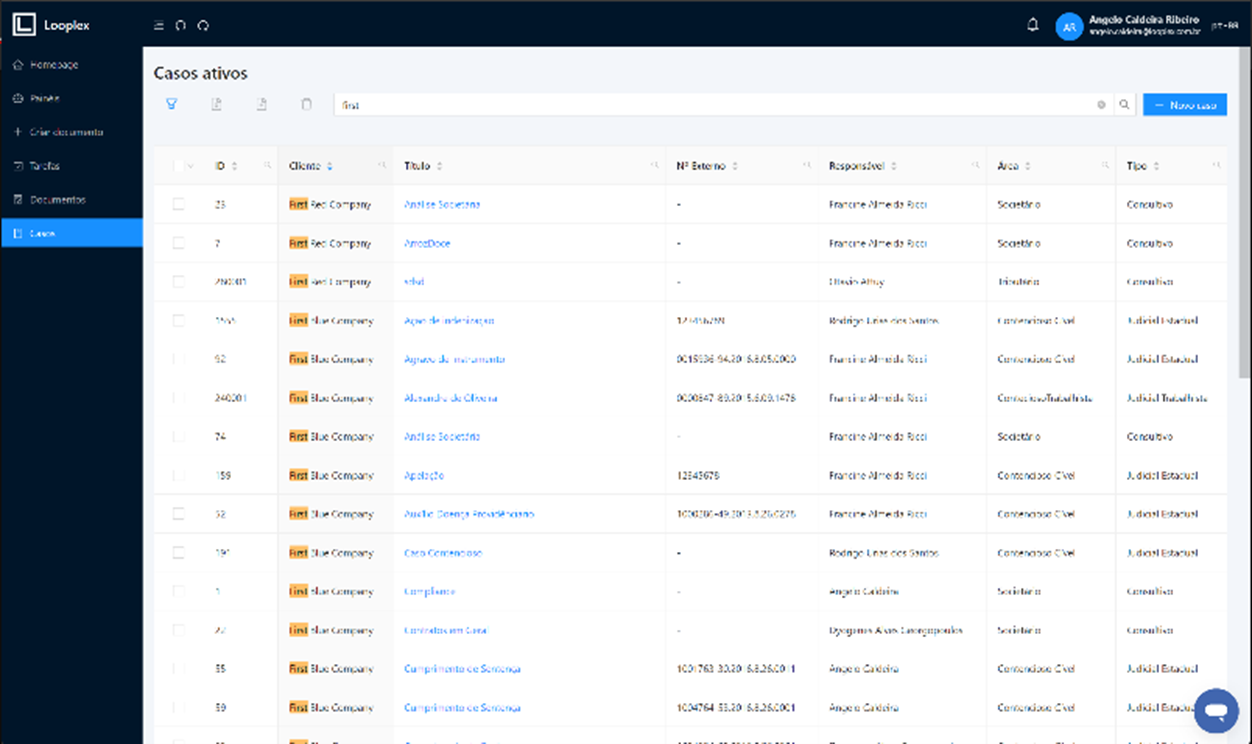Open the ArrozDoce case link
1252x744 pixels.
(427, 243)
